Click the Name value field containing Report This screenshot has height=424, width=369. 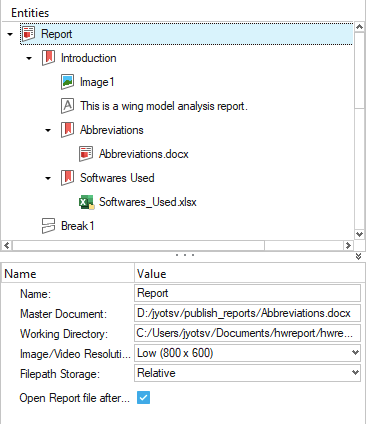coord(247,293)
